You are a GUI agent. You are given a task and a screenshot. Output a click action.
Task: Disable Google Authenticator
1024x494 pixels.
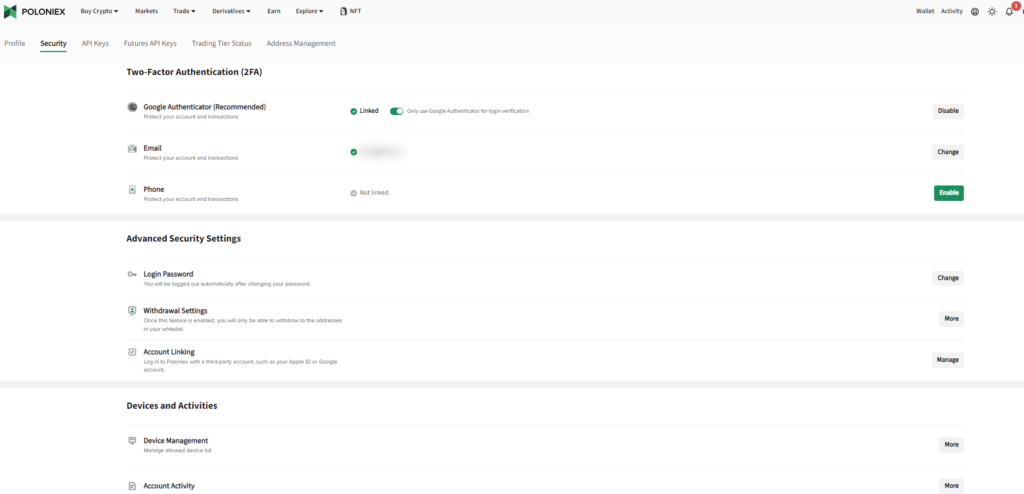[x=948, y=111]
